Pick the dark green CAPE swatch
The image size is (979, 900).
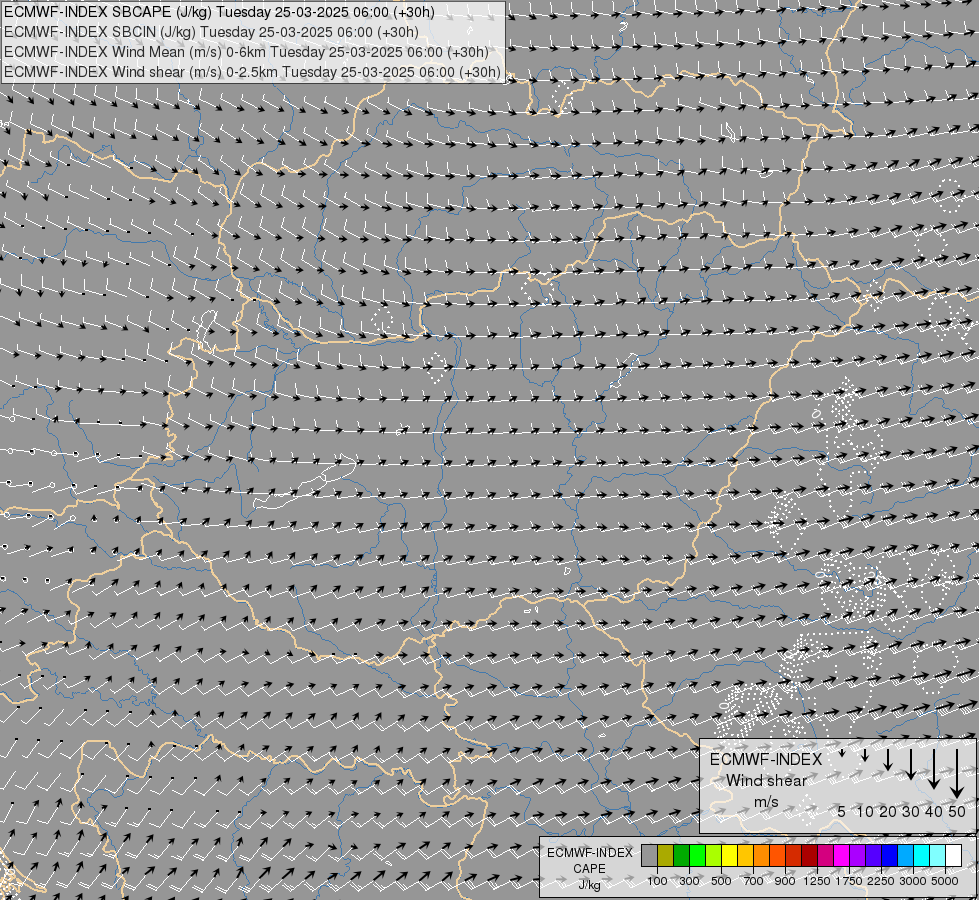[x=682, y=856]
